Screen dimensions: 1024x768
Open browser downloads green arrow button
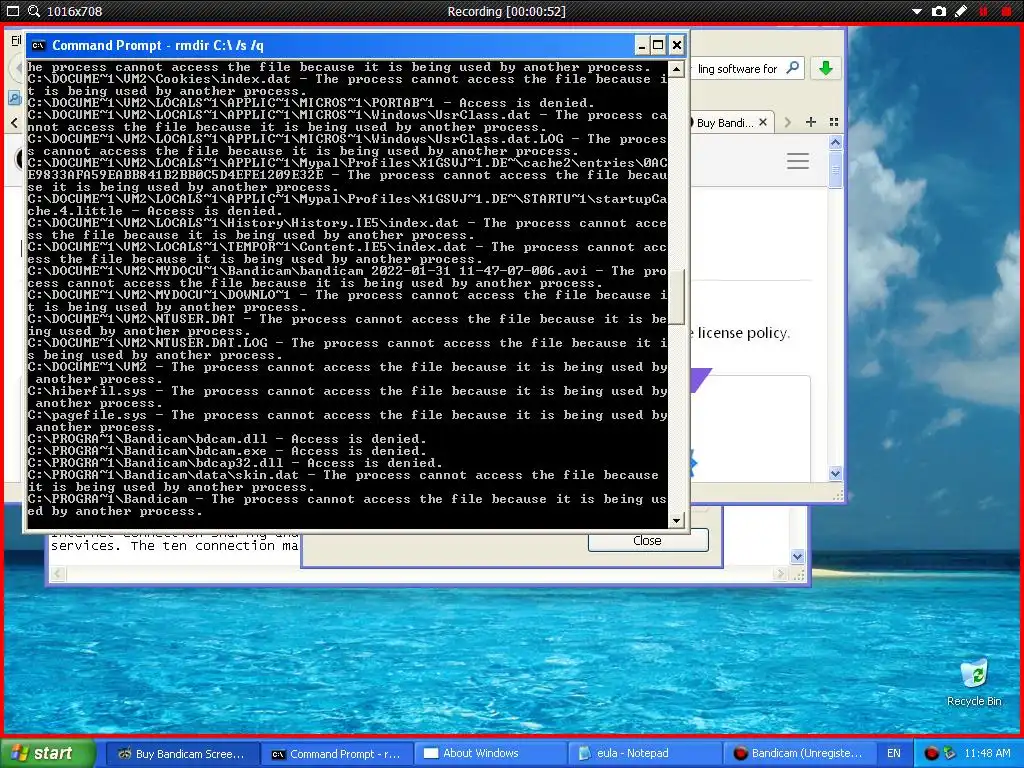(825, 68)
